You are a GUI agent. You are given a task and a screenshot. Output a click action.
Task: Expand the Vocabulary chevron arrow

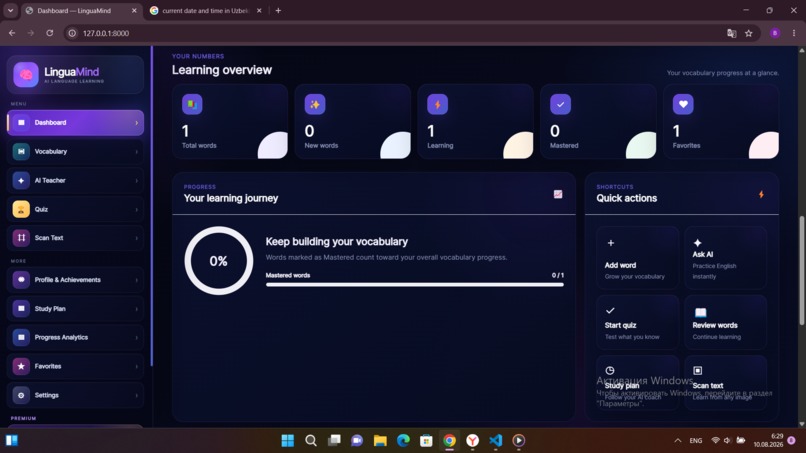(x=136, y=152)
